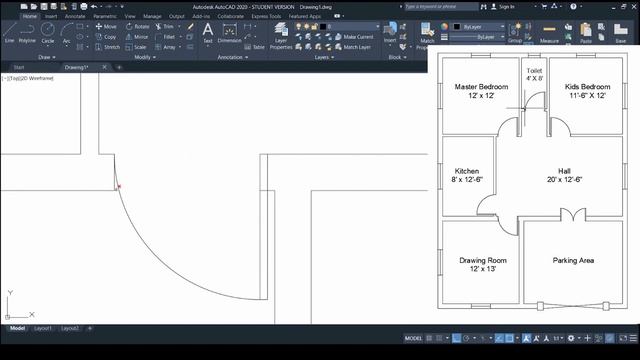Click the Move tool
Image resolution: width=640 pixels, height=360 pixels.
coord(106,27)
